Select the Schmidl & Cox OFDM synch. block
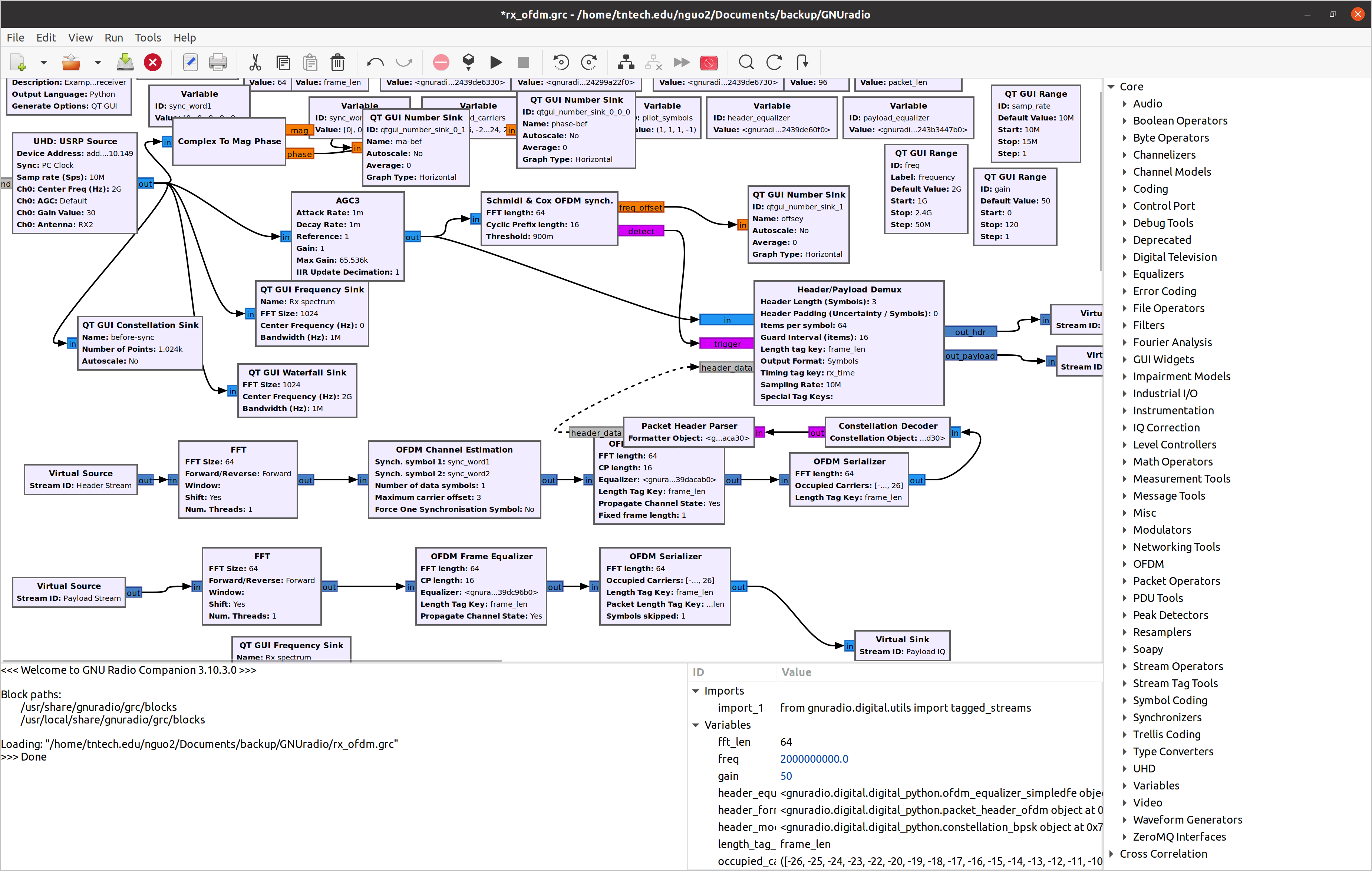The height and width of the screenshot is (871, 1372). pyautogui.click(x=549, y=218)
